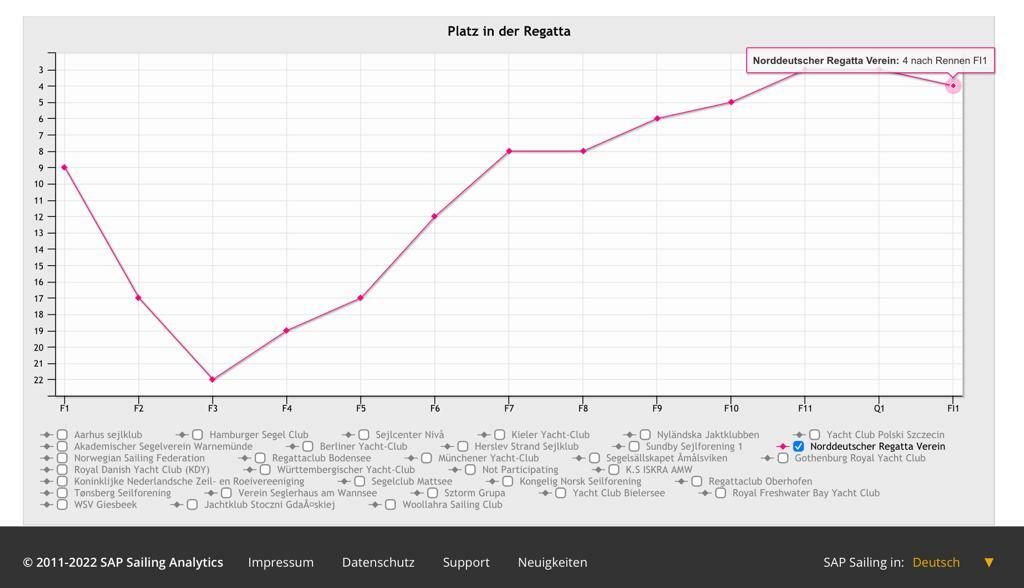Click the F1 data point at rank 9
1024x588 pixels.
[x=64, y=168]
